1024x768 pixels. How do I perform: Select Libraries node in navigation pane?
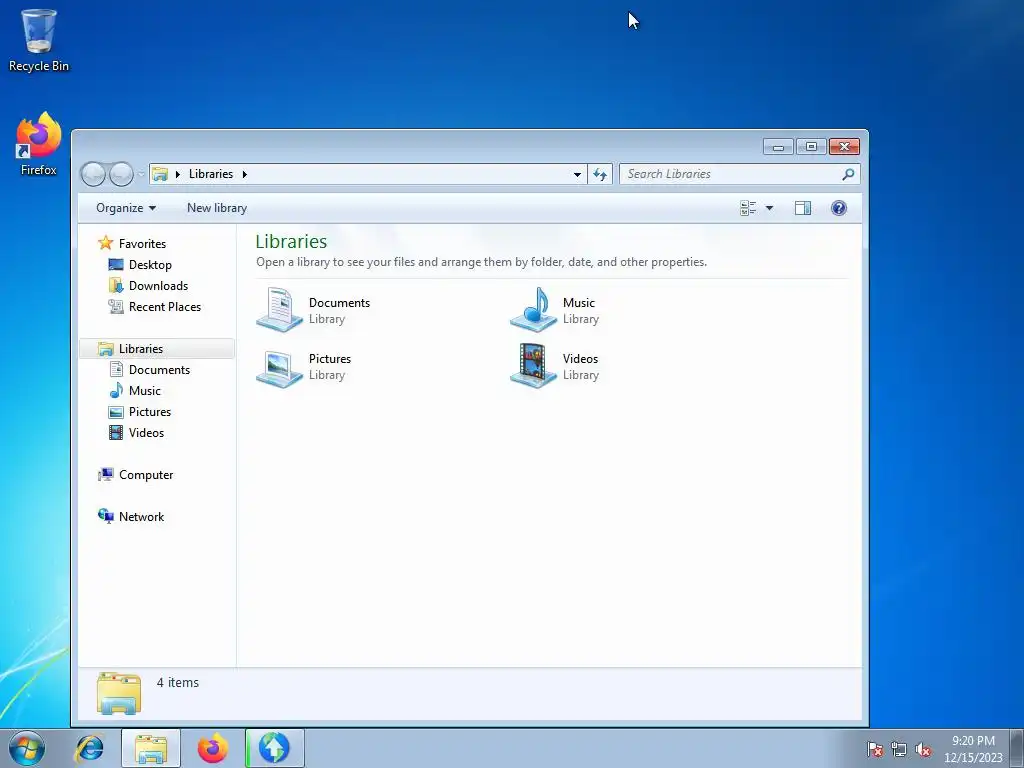(x=156, y=349)
